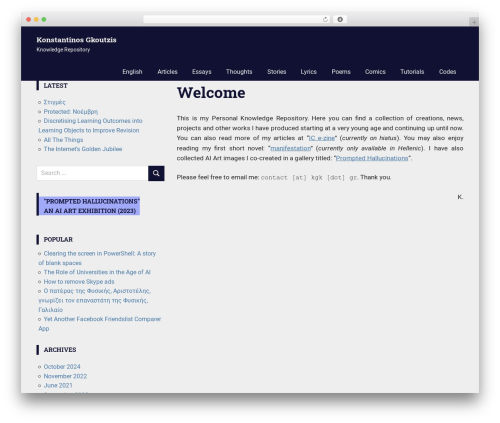500x423 pixels.
Task: Click the Welcome heading
Action: click(x=211, y=93)
